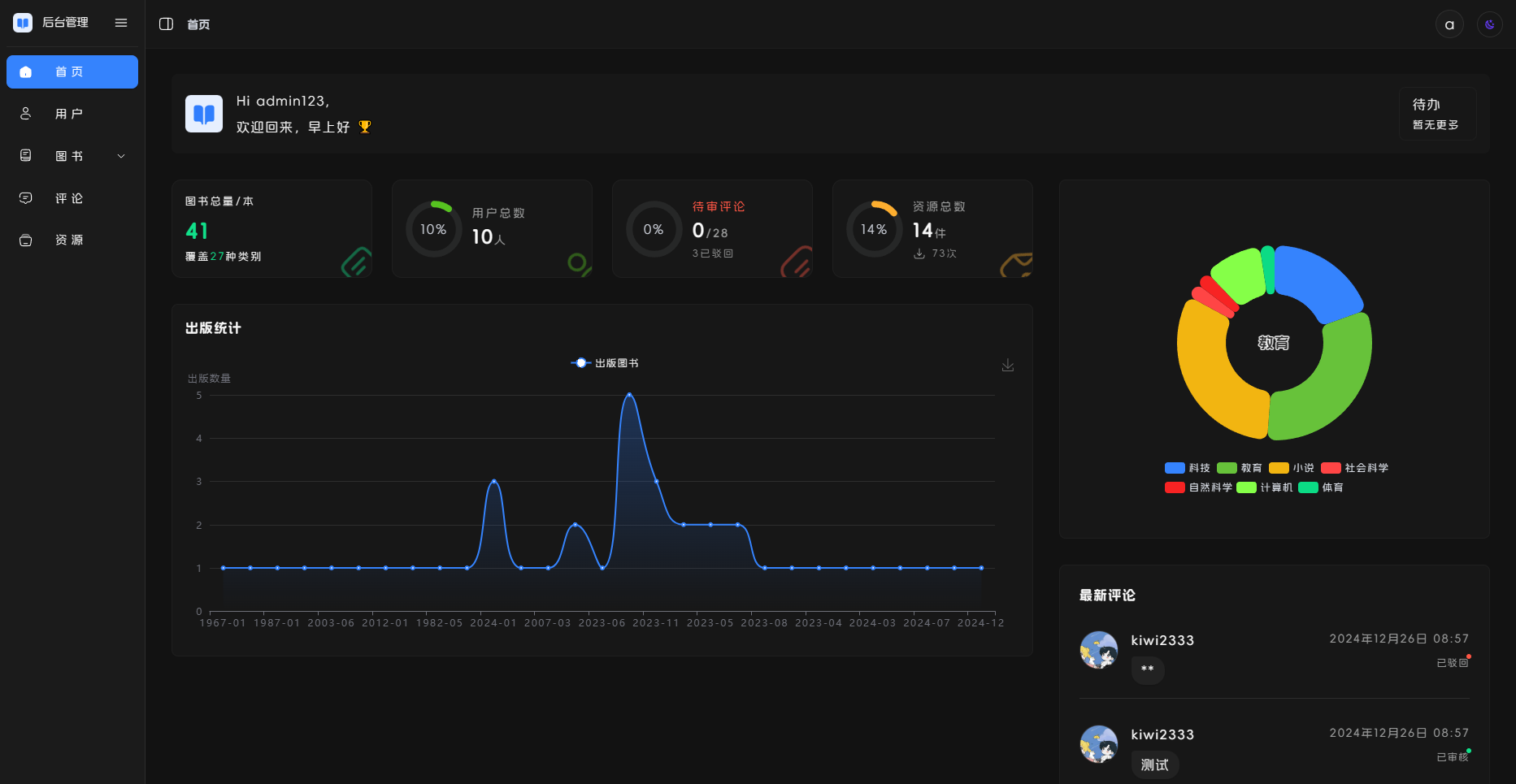Click the 出版统计 heading
The image size is (1516, 784).
[213, 328]
